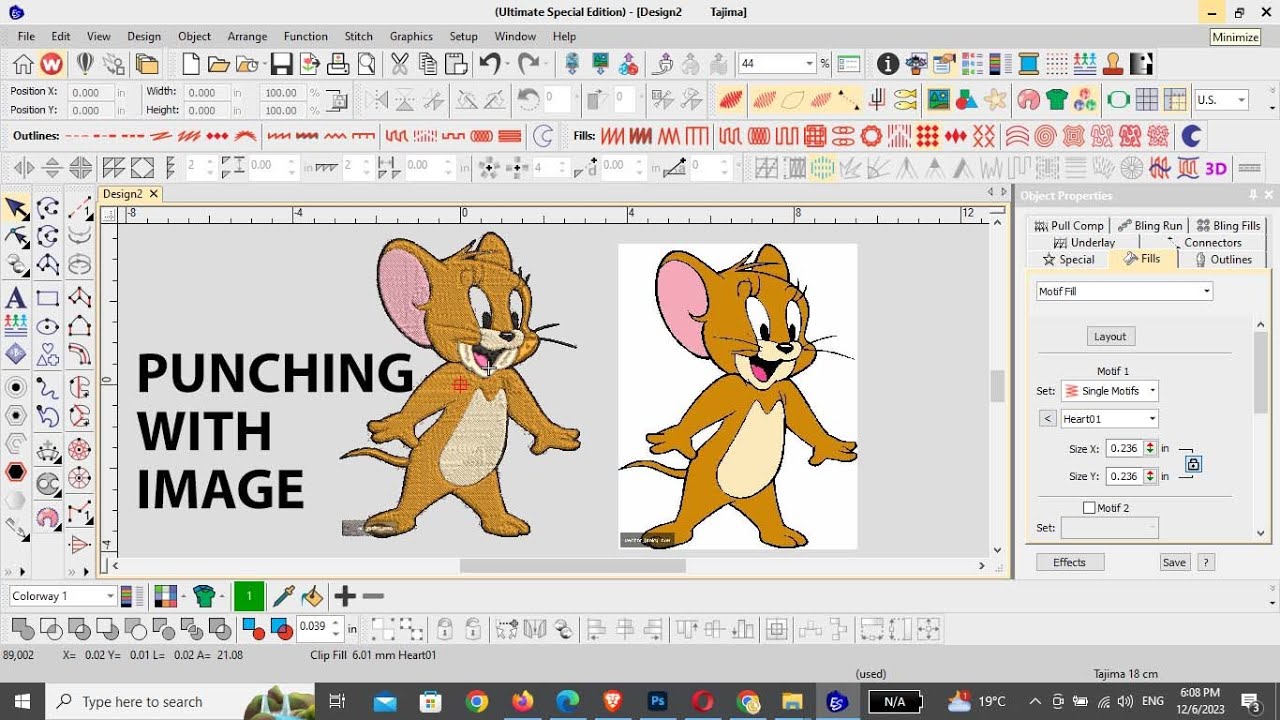Click the previous motif < button
Viewport: 1280px width, 720px height.
pyautogui.click(x=1047, y=419)
